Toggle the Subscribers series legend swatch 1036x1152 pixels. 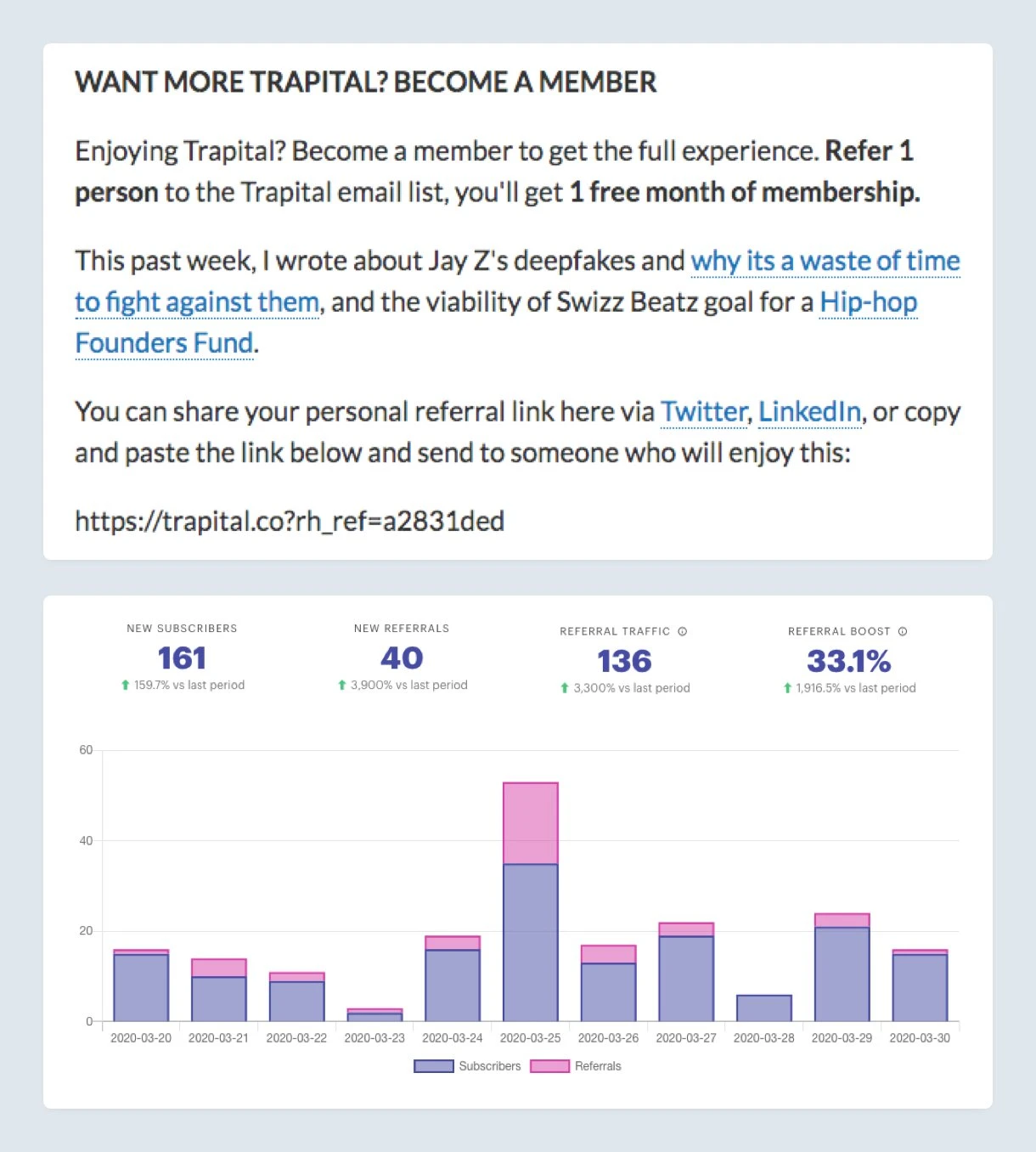[x=434, y=1066]
